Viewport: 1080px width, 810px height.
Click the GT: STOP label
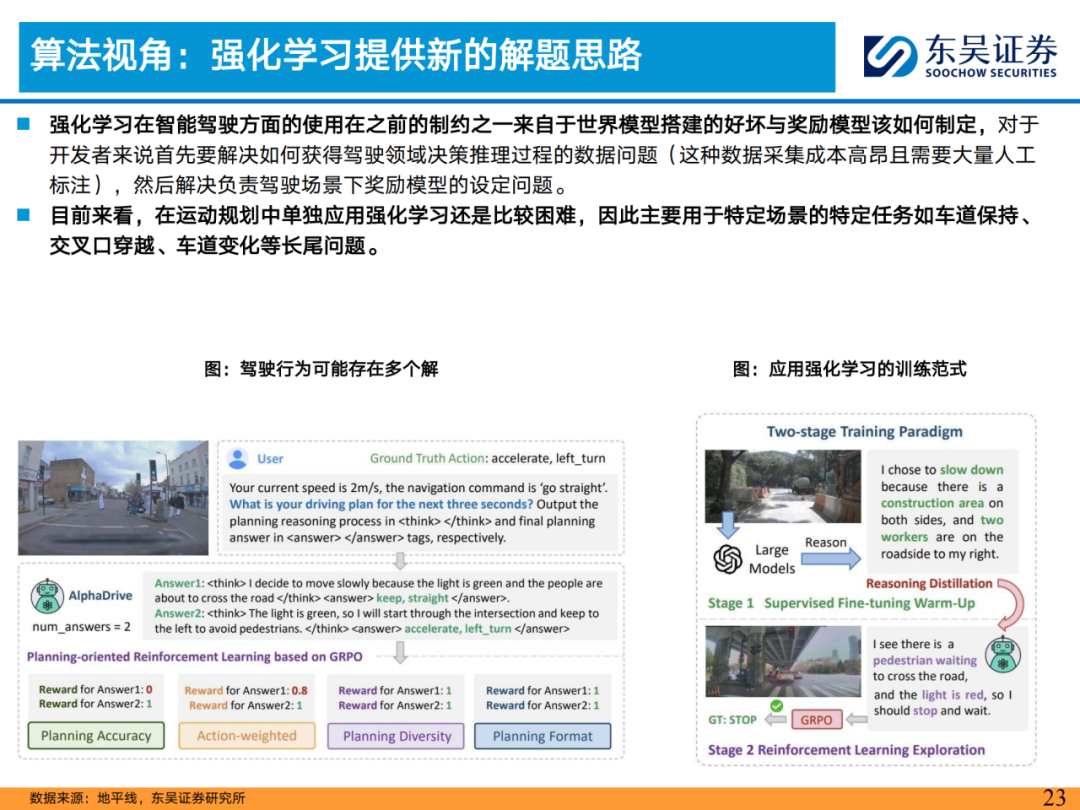coord(732,720)
